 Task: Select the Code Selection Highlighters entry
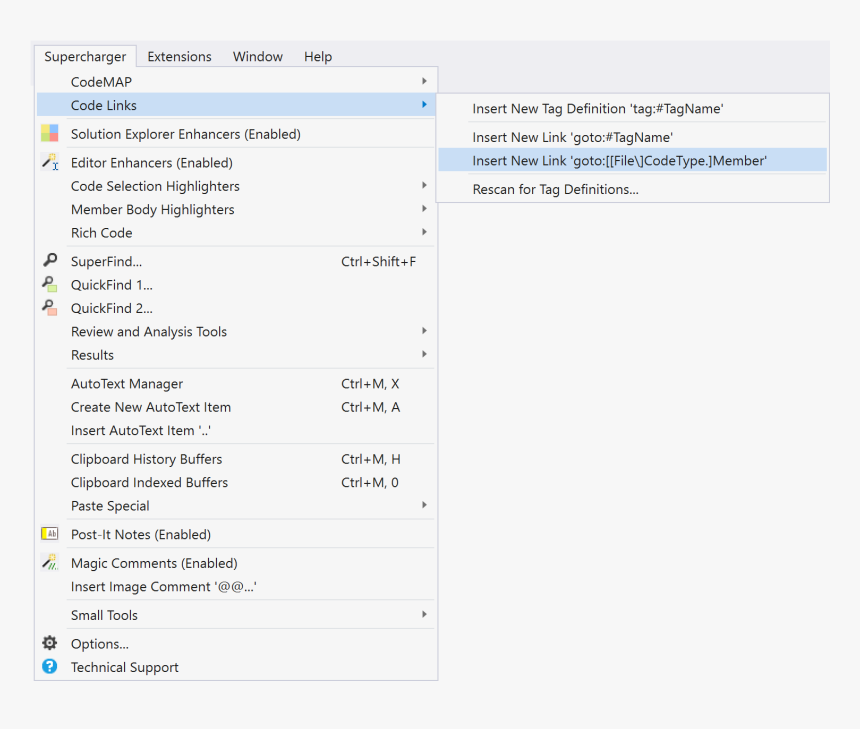[x=236, y=186]
